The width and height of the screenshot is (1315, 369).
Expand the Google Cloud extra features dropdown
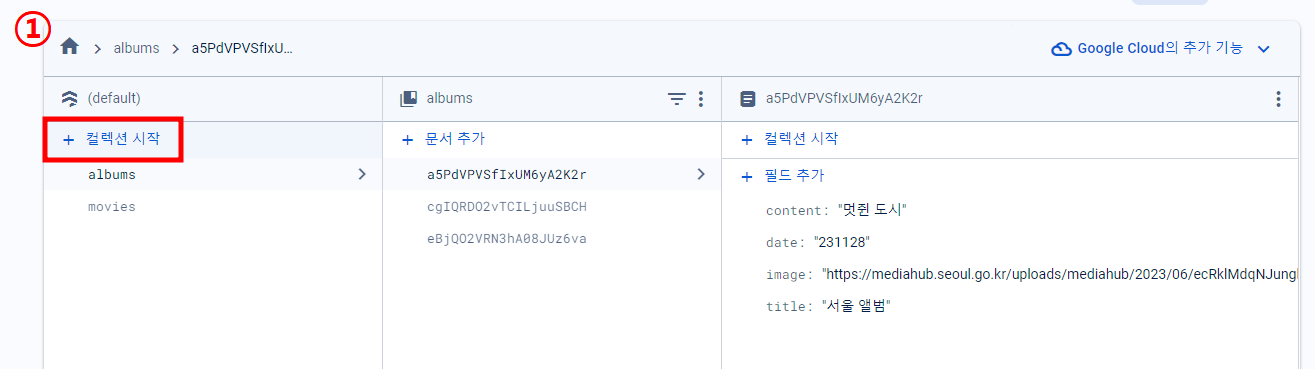tap(1263, 49)
